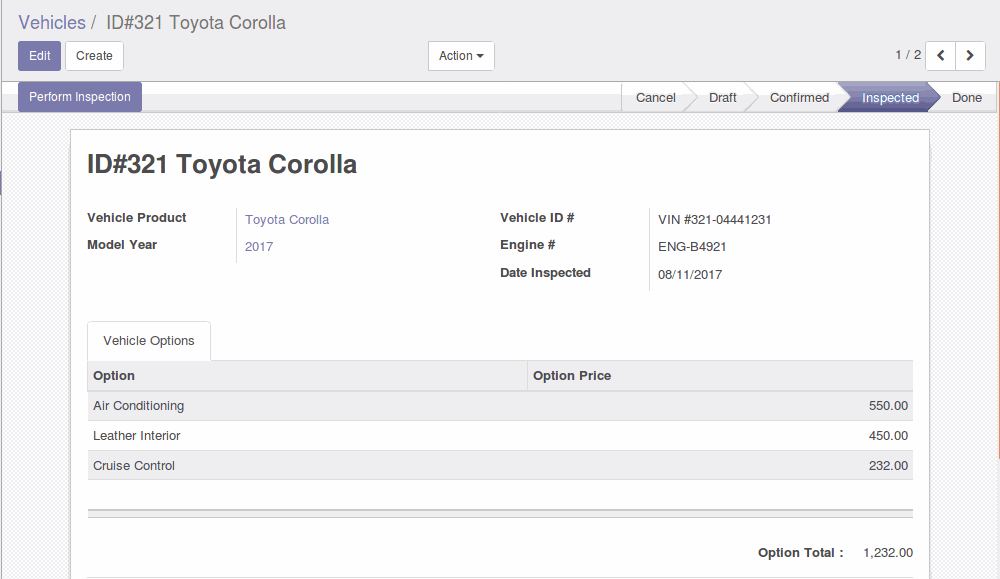1000x579 pixels.
Task: Open the 2017 model year link
Action: pos(259,247)
